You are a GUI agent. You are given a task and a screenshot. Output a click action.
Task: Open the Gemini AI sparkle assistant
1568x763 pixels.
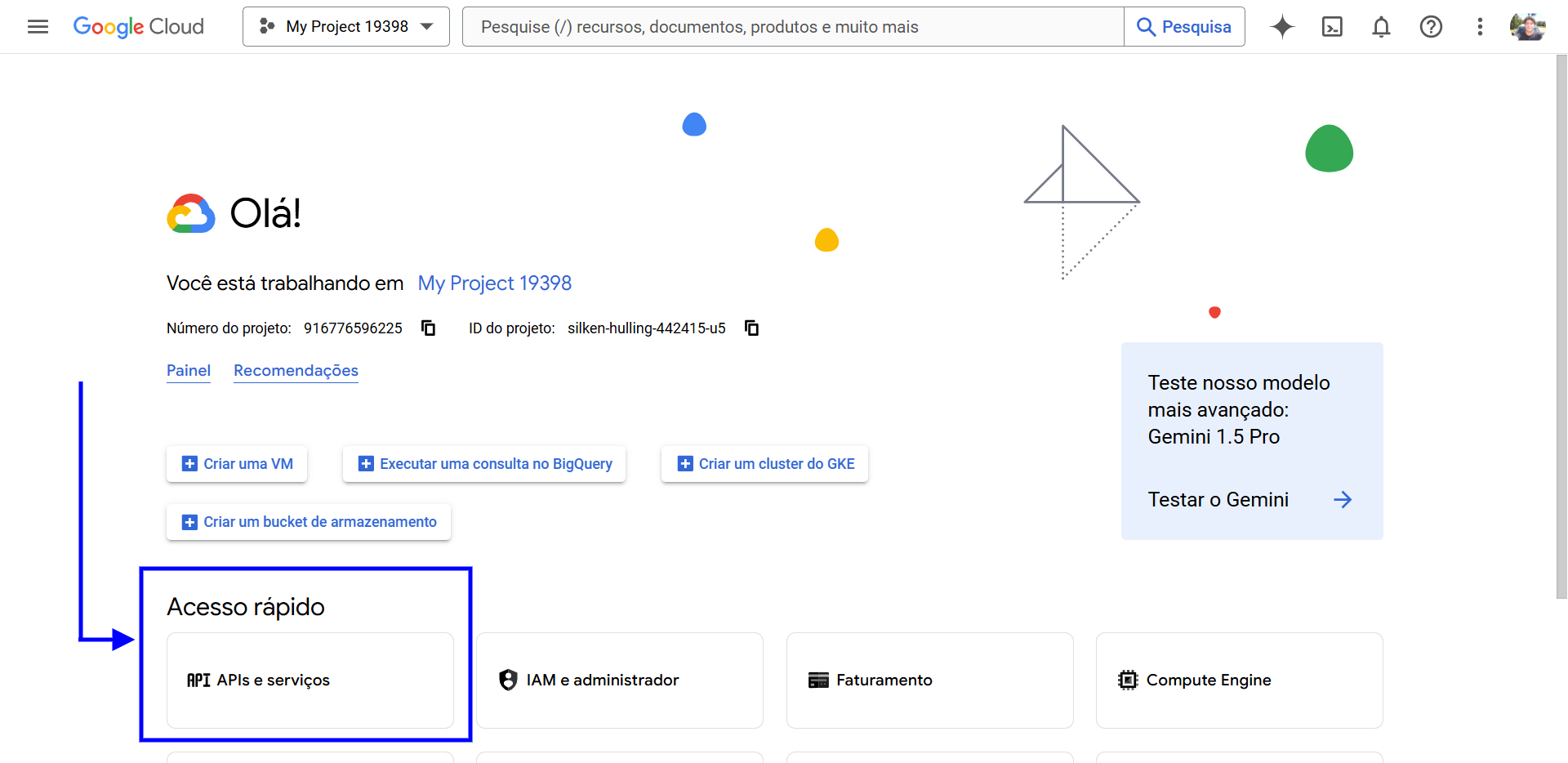[x=1282, y=27]
